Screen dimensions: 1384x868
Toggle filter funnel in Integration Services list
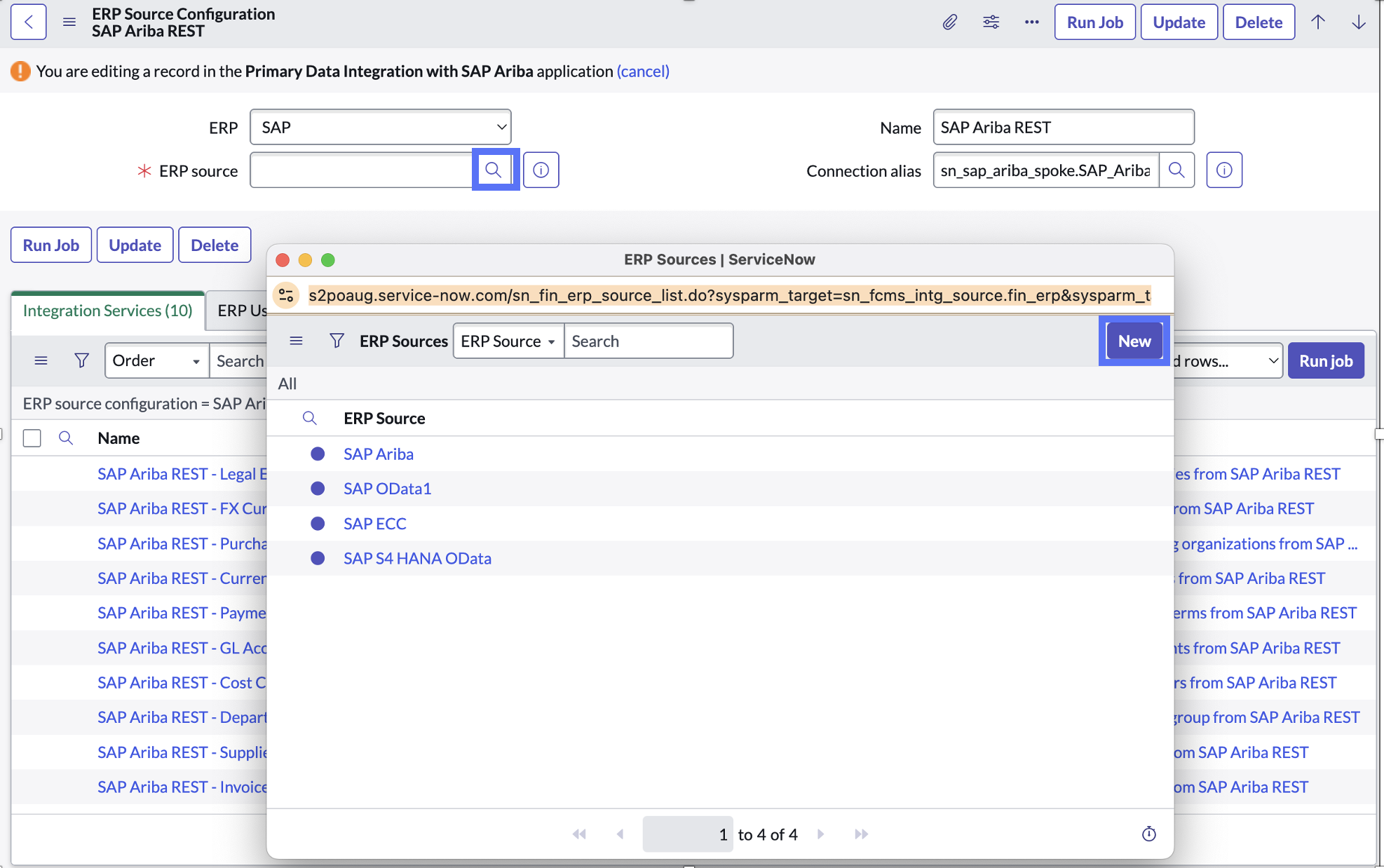82,360
